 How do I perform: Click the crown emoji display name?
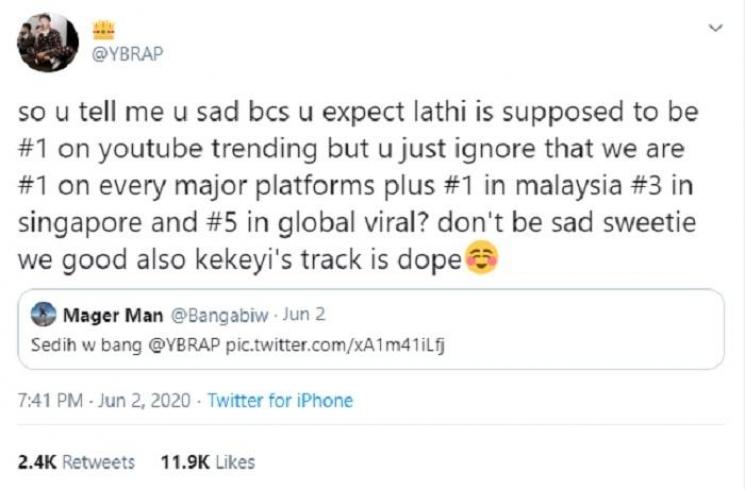(x=105, y=31)
